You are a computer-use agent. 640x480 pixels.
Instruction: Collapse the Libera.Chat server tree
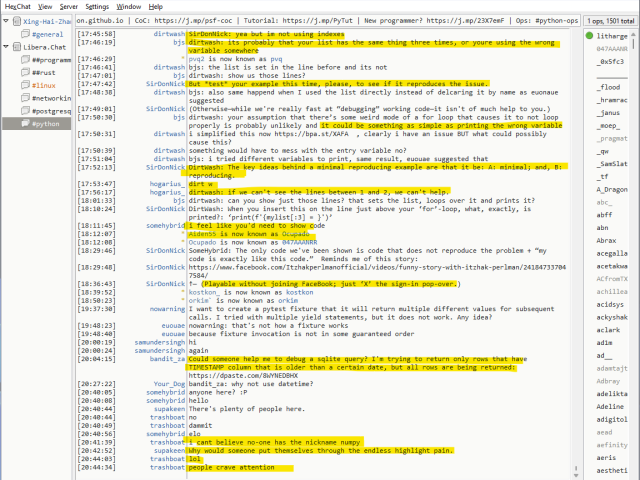[x=6, y=47]
